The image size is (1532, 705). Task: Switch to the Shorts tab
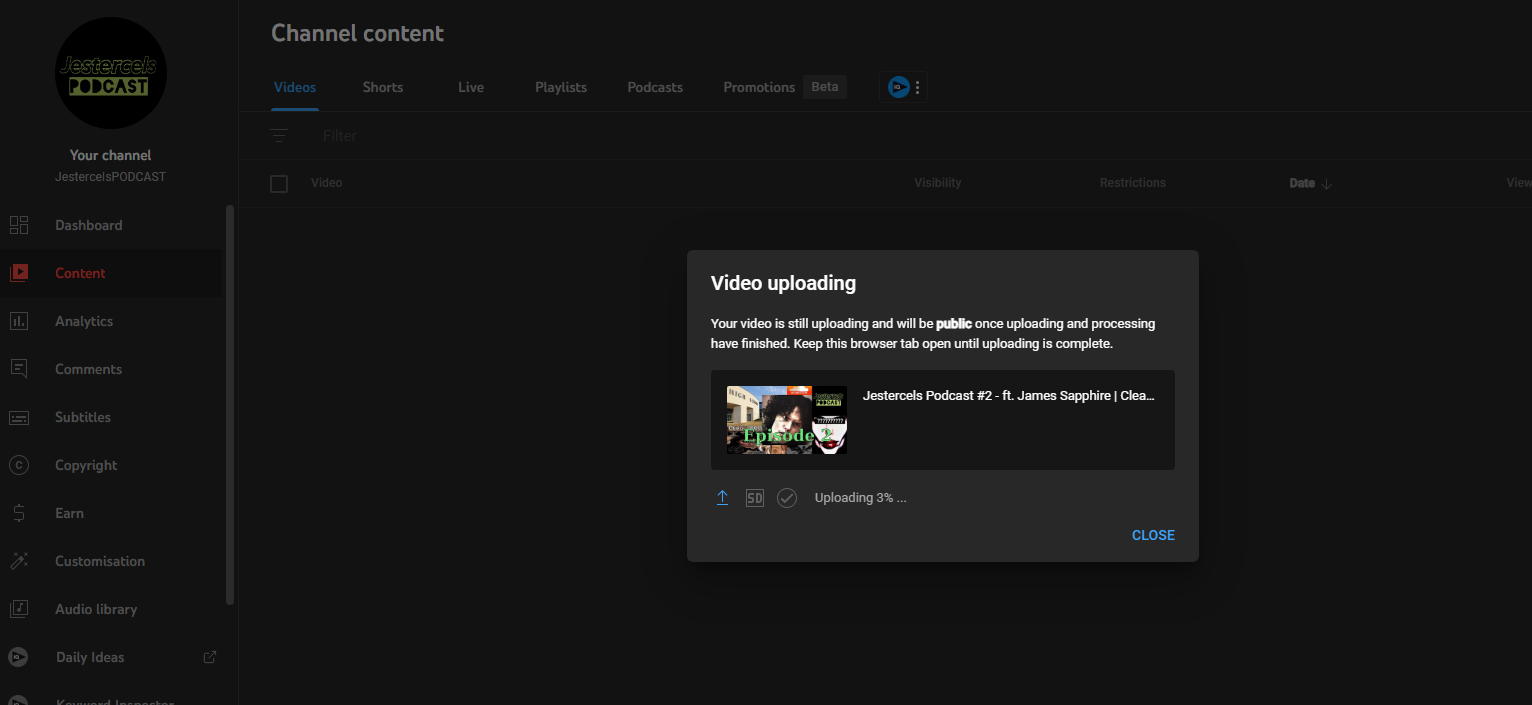point(383,87)
